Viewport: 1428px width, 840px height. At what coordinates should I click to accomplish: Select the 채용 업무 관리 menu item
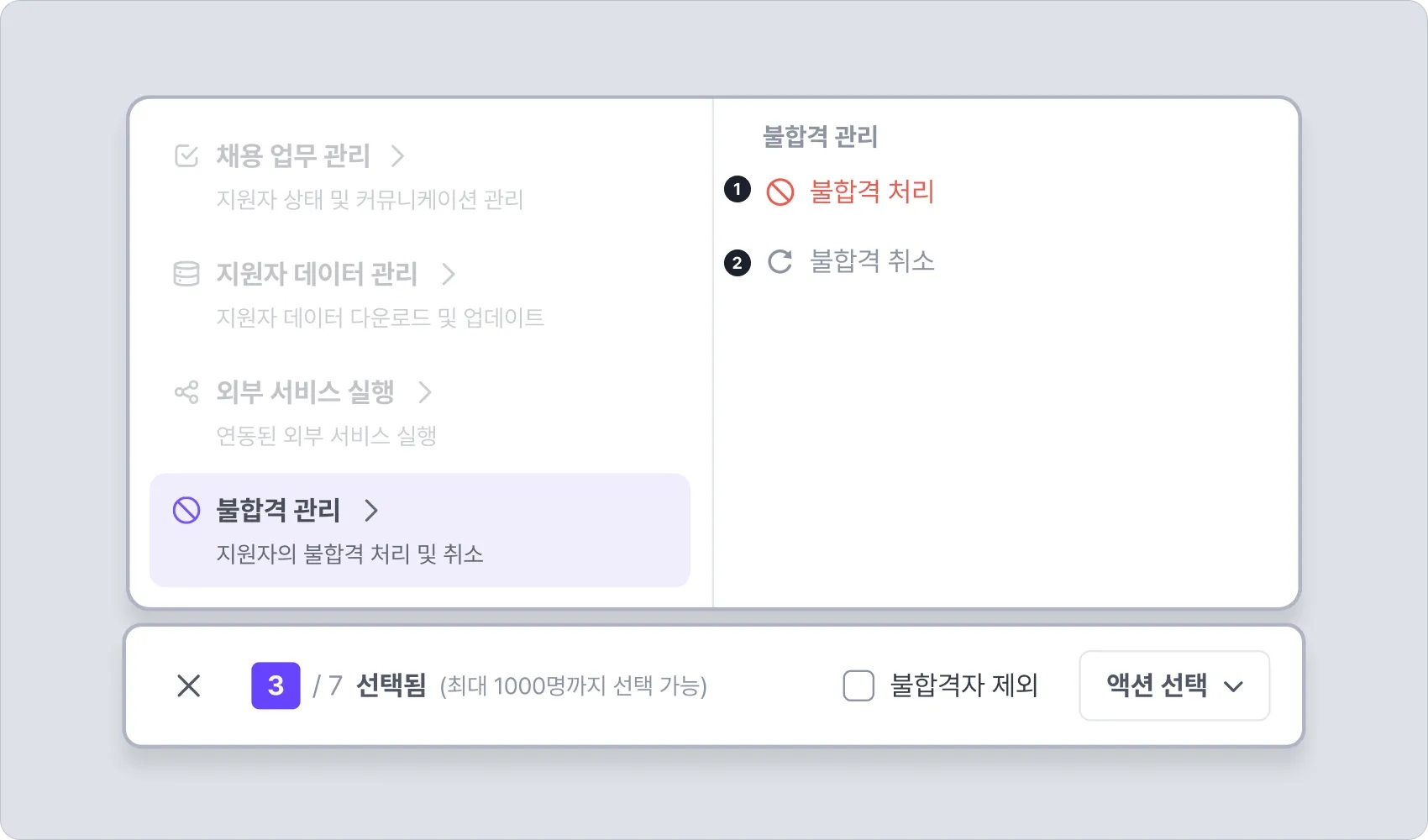click(x=293, y=156)
